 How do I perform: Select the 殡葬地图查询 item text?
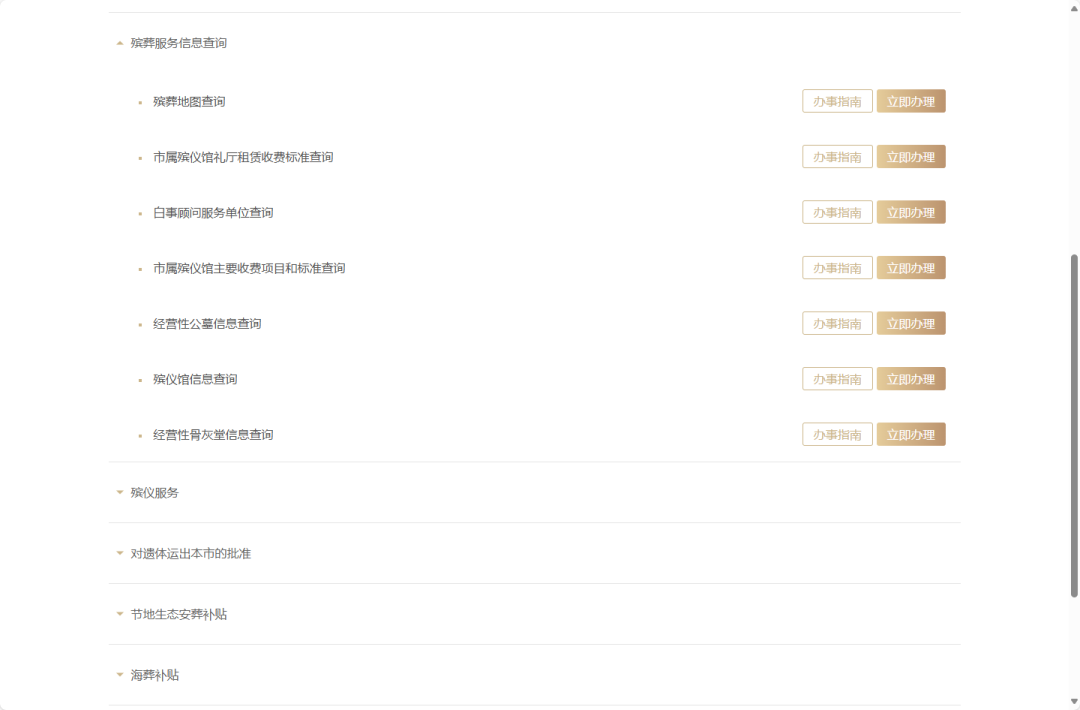click(189, 101)
